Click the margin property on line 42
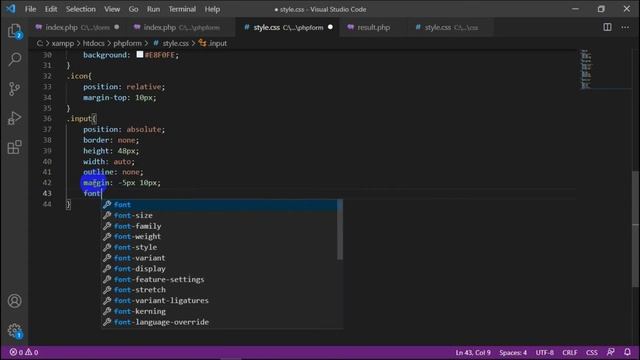640x360 pixels. (x=96, y=182)
